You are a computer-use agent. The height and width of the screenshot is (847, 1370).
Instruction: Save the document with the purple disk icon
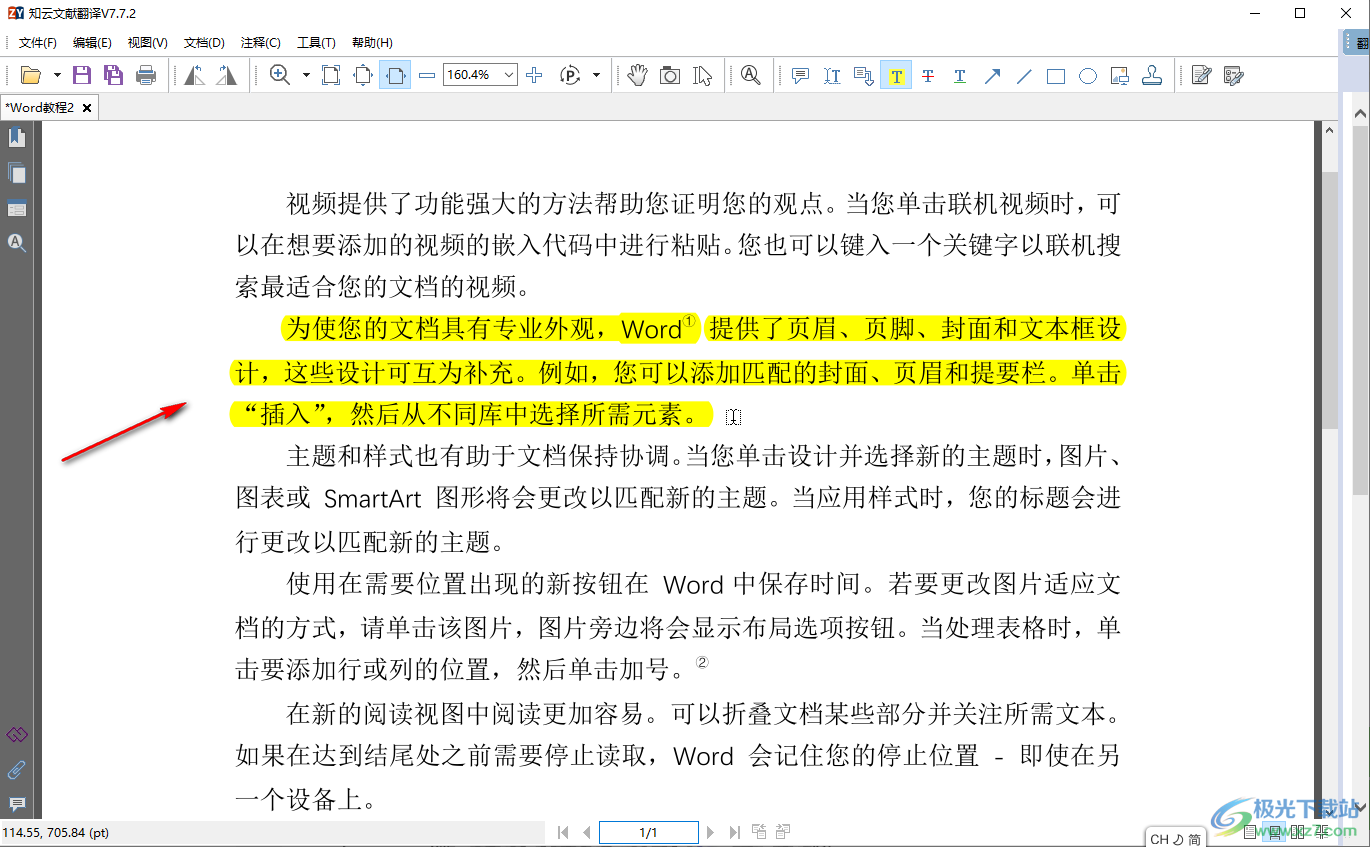click(x=82, y=75)
